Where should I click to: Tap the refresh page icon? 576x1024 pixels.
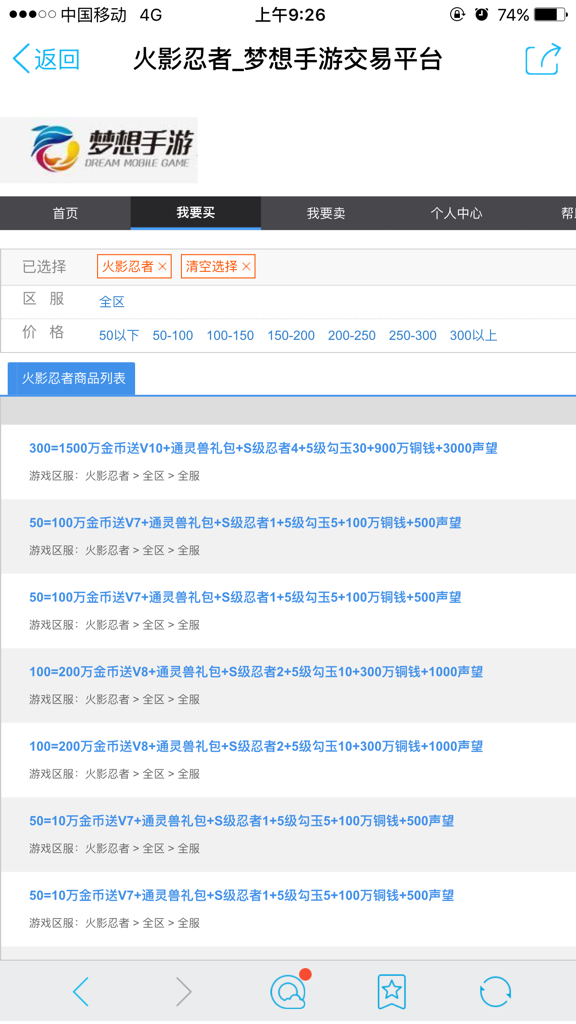pos(496,992)
